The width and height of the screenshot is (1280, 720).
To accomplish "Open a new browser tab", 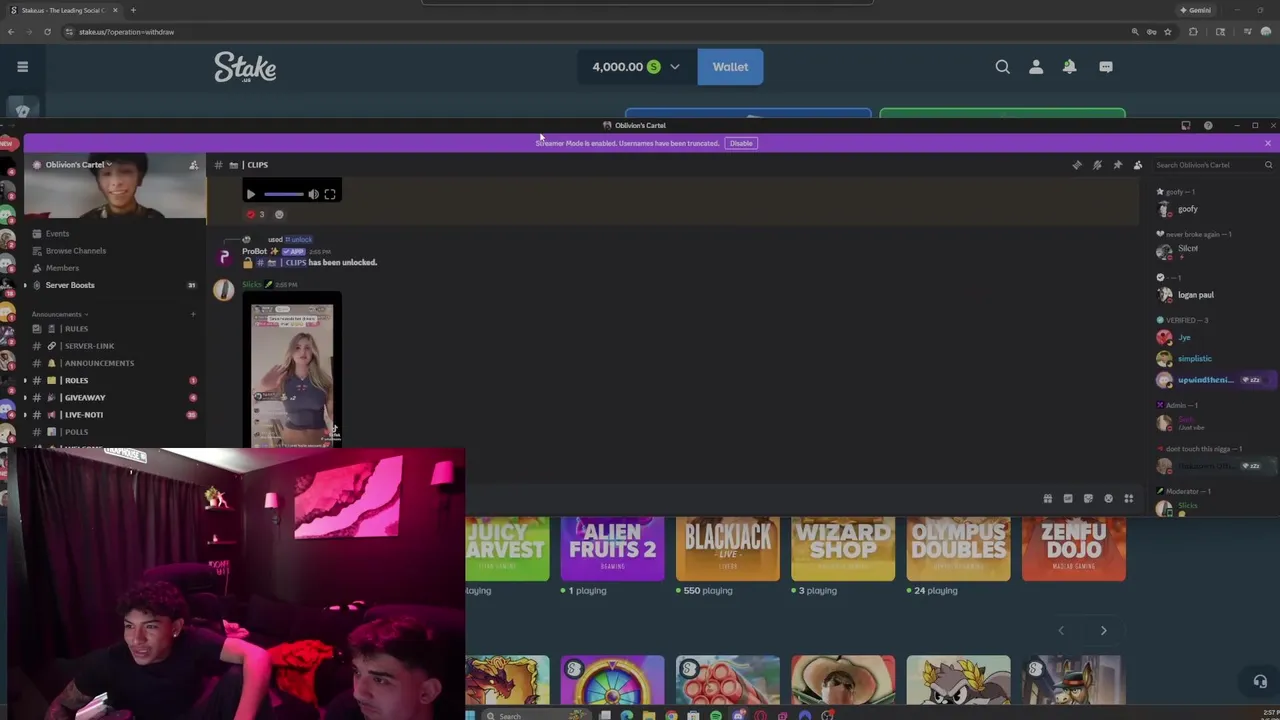I will [x=133, y=10].
